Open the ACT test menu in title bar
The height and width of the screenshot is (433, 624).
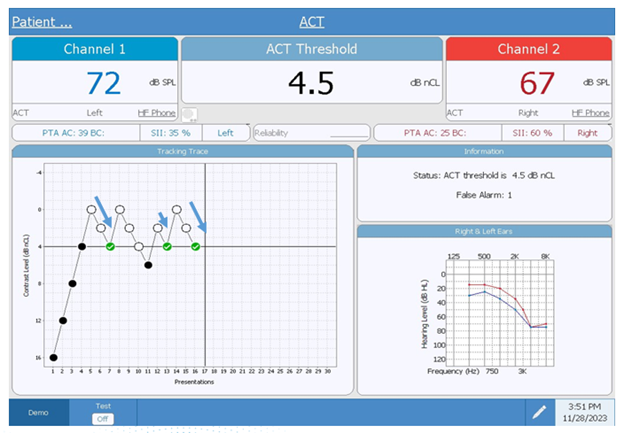pos(312,21)
